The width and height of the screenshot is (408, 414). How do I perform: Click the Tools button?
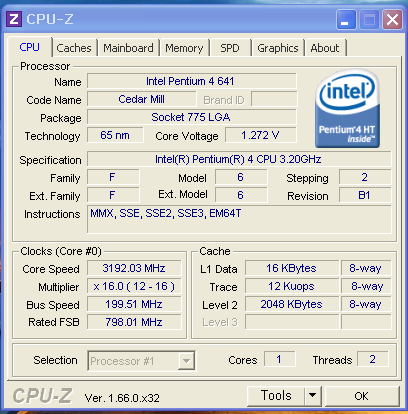pos(276,396)
